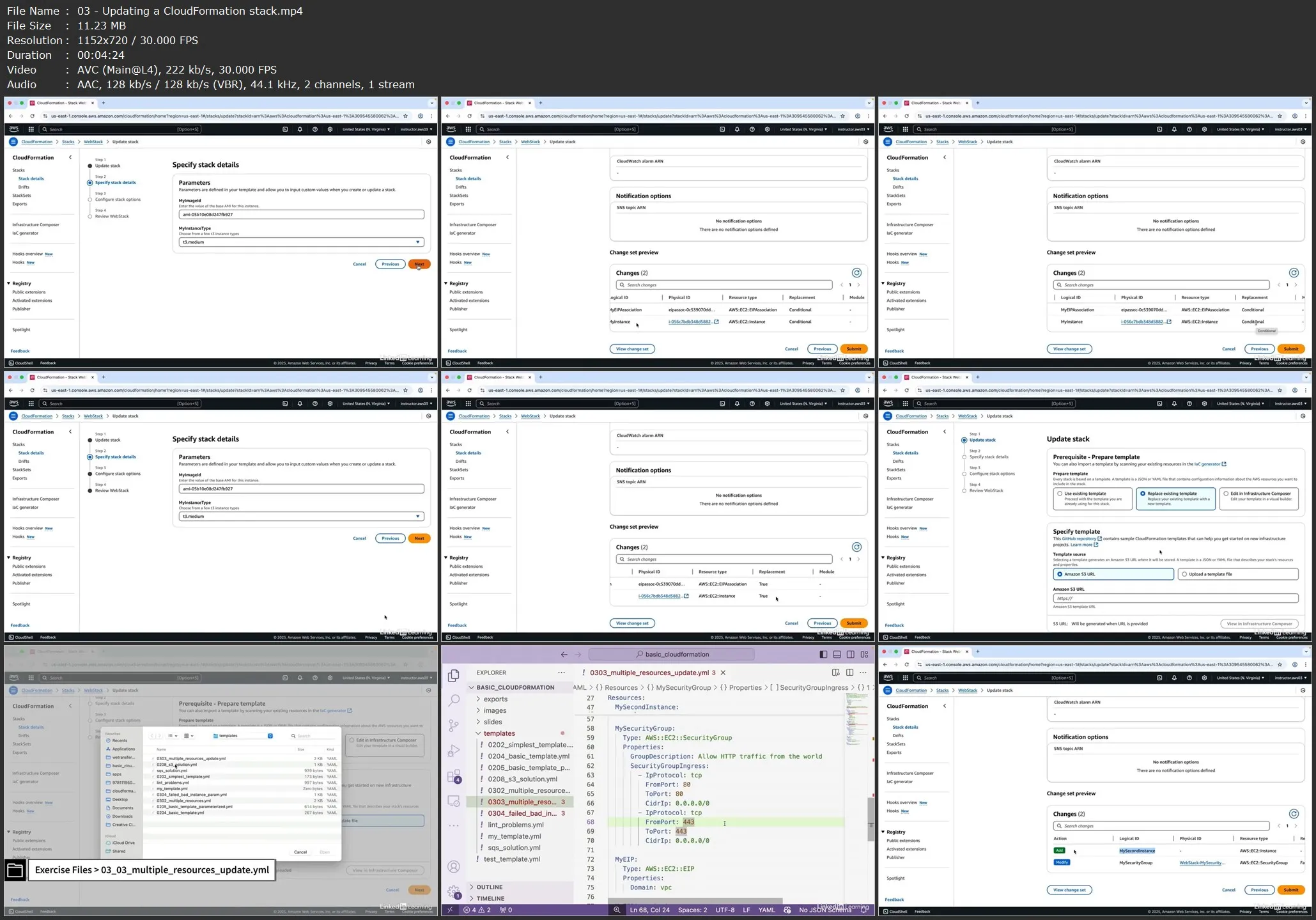Open the Manage gear in VS Code
Screen dimensions: 1316x920
coord(454,892)
